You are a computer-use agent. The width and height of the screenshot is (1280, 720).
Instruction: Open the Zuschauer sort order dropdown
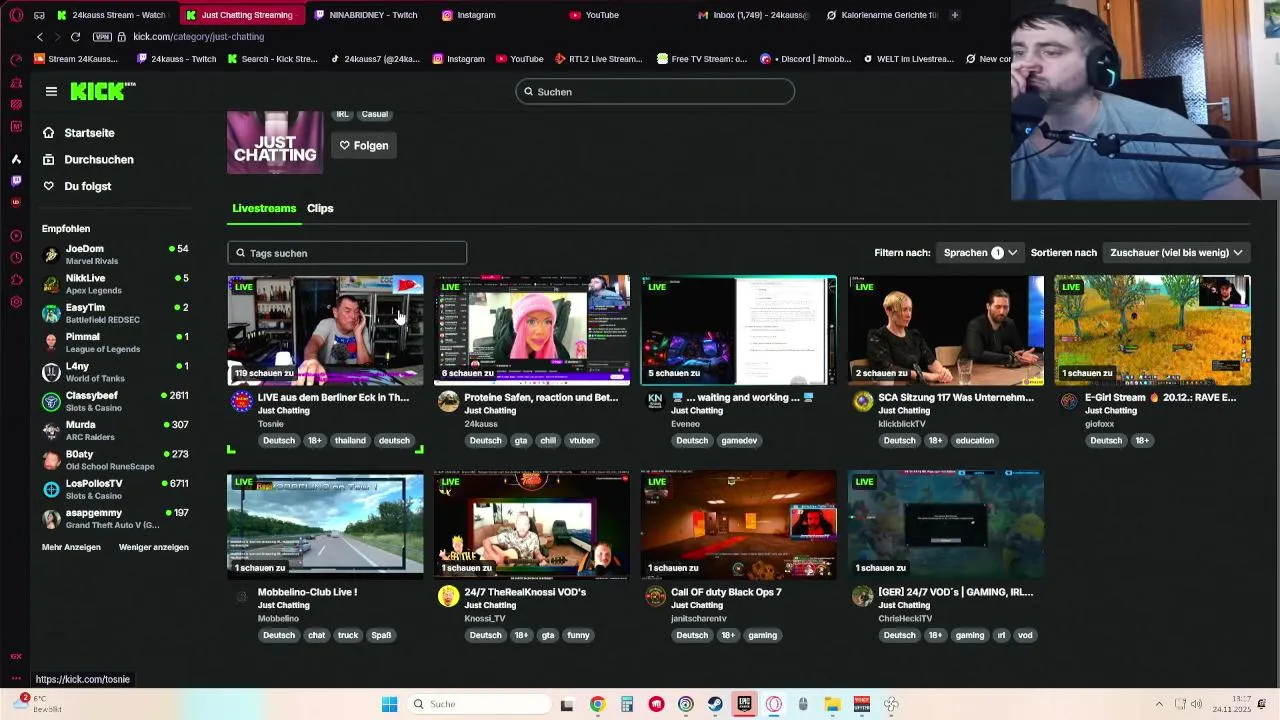click(1176, 253)
